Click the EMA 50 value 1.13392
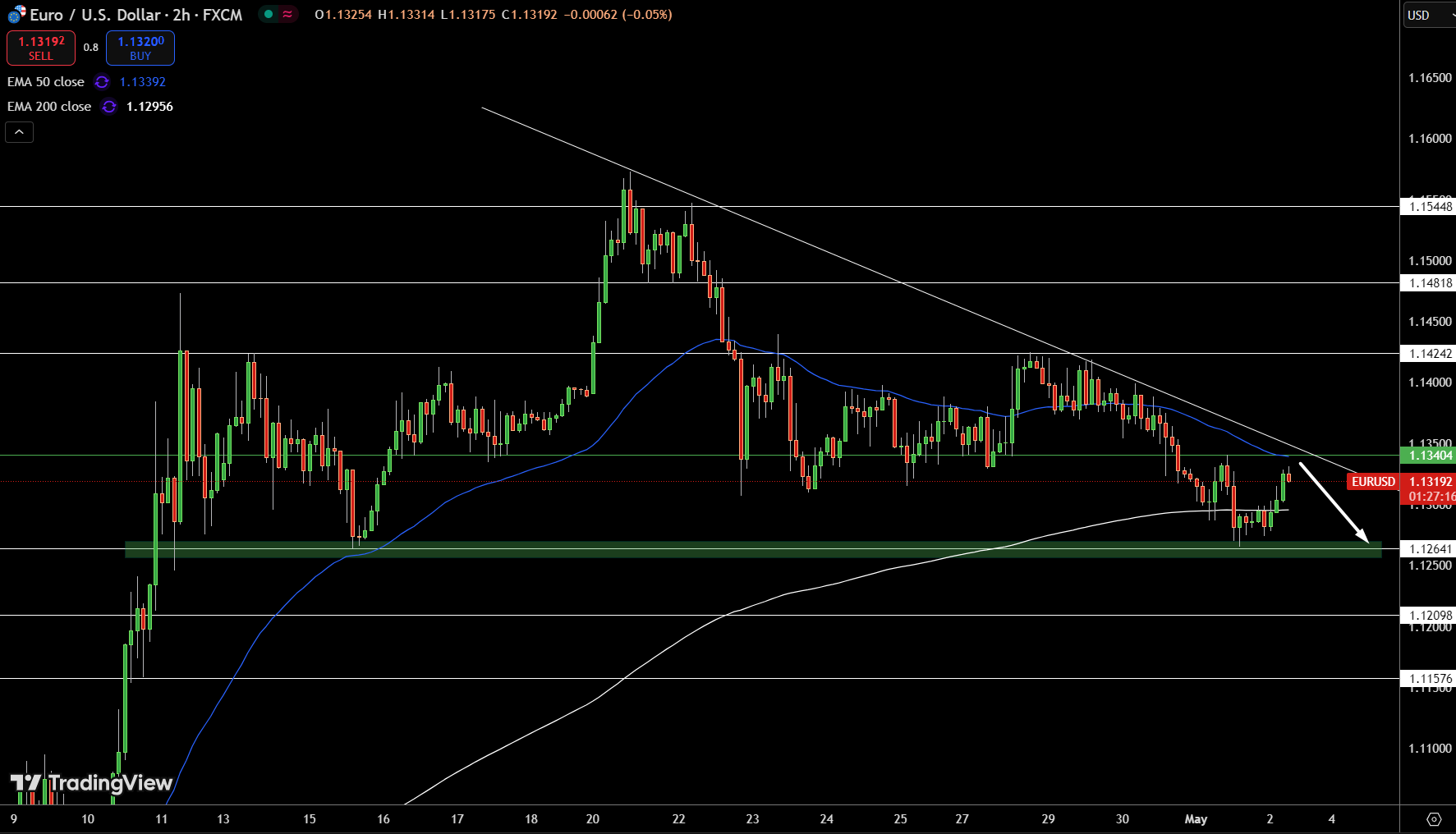 tap(143, 82)
